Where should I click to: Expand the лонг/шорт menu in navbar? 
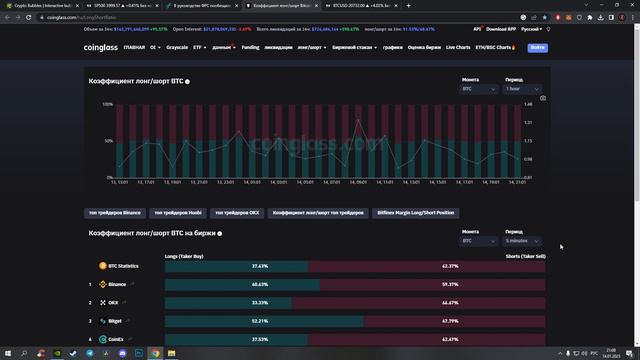(312, 48)
